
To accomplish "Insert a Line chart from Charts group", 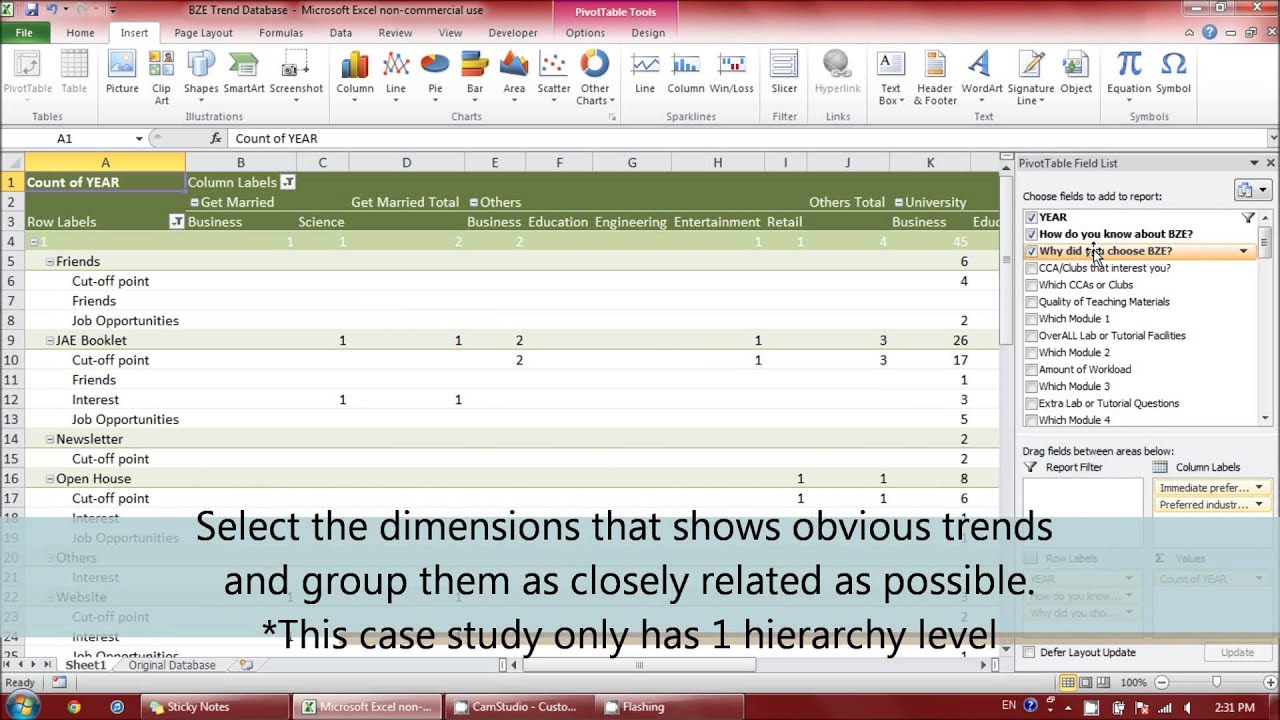I will pos(396,76).
